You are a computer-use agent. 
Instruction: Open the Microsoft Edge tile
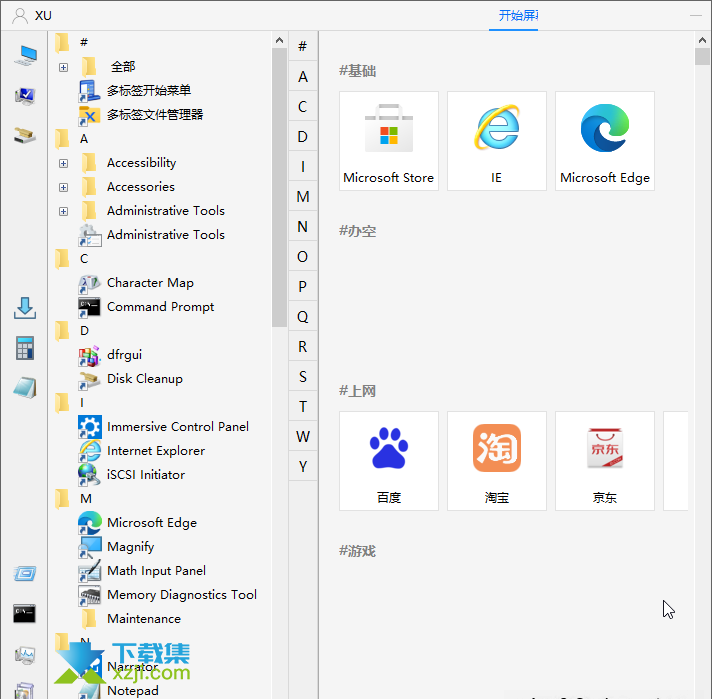click(x=605, y=141)
